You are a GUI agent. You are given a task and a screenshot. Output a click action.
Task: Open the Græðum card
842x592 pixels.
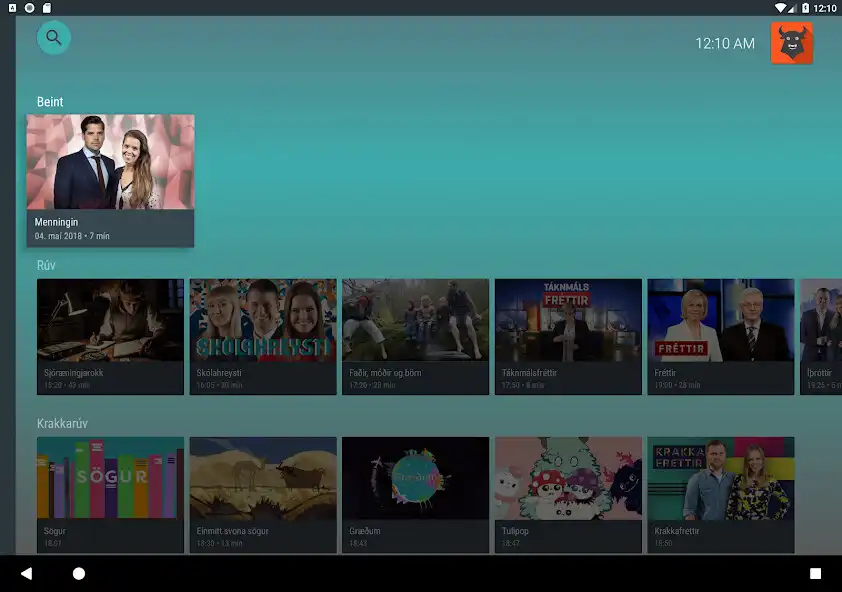coord(416,495)
